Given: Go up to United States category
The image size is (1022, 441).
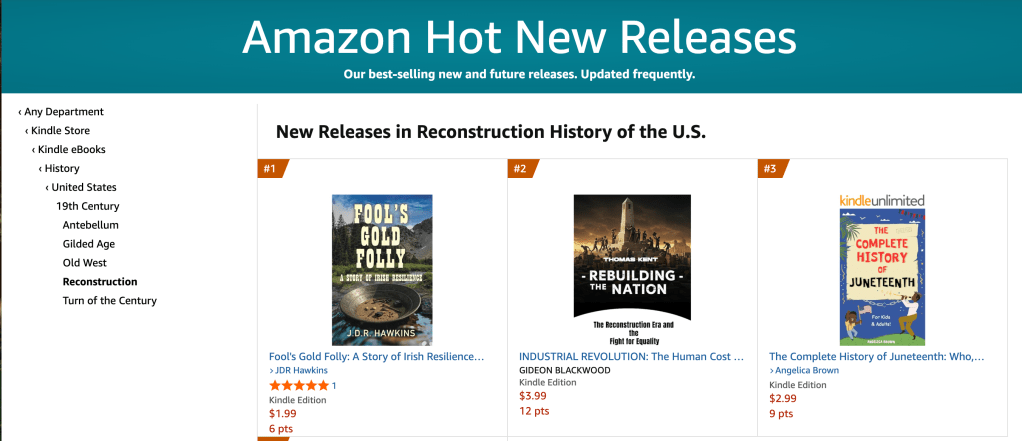Looking at the screenshot, I should click(x=83, y=188).
